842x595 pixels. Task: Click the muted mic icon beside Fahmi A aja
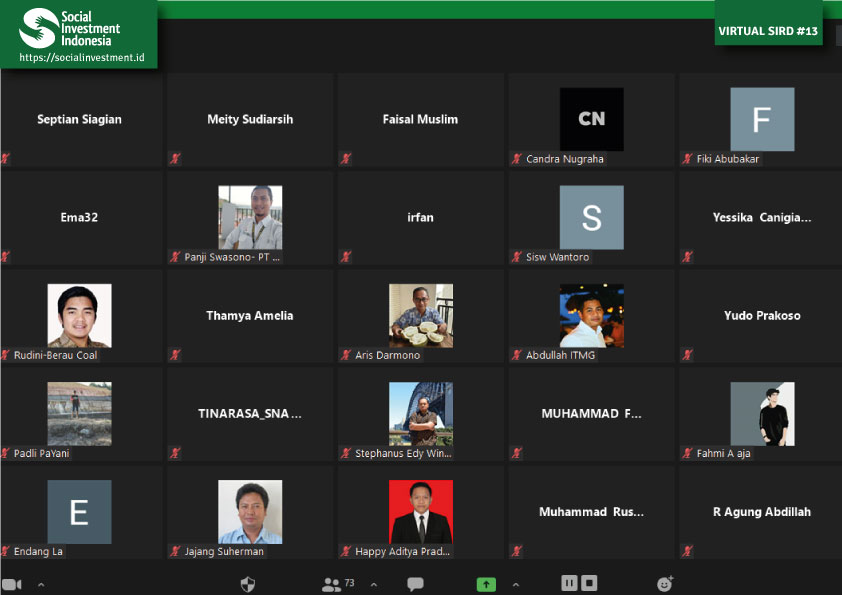(688, 453)
